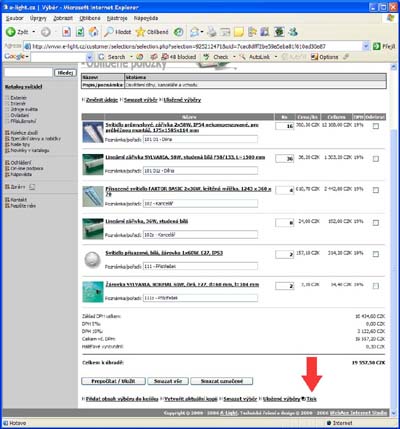Click thumbnail of first industrial fluorescent fixture
The width and height of the screenshot is (400, 429).
(x=93, y=132)
